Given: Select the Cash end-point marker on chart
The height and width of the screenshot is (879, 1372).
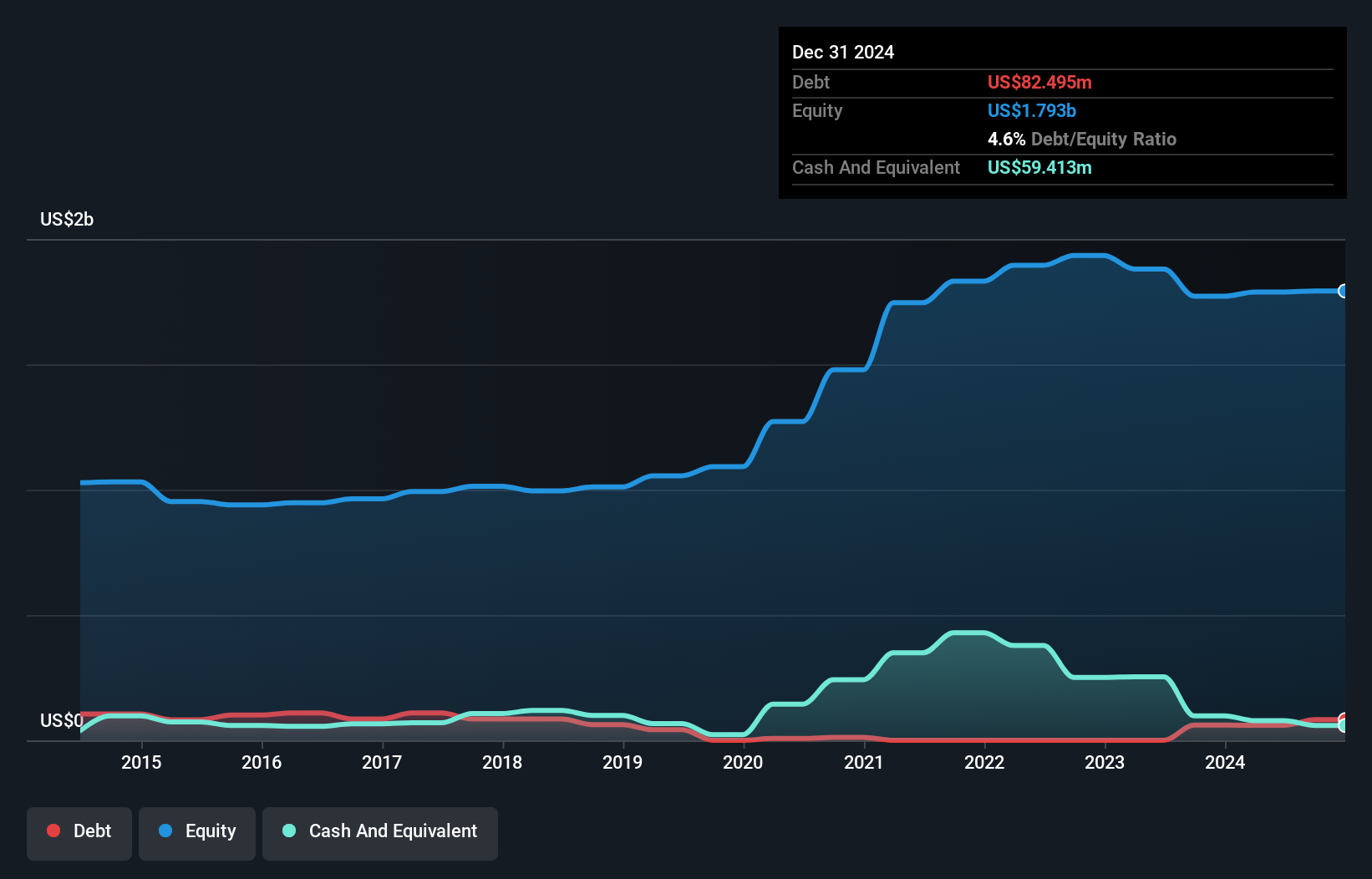Looking at the screenshot, I should coord(1344,725).
